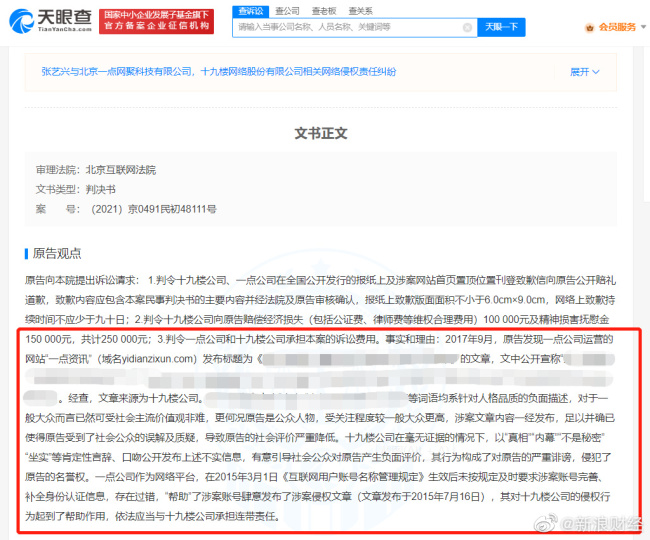Switch to the 查关系 search tab
Screen dimensions: 650x540
click(x=360, y=11)
